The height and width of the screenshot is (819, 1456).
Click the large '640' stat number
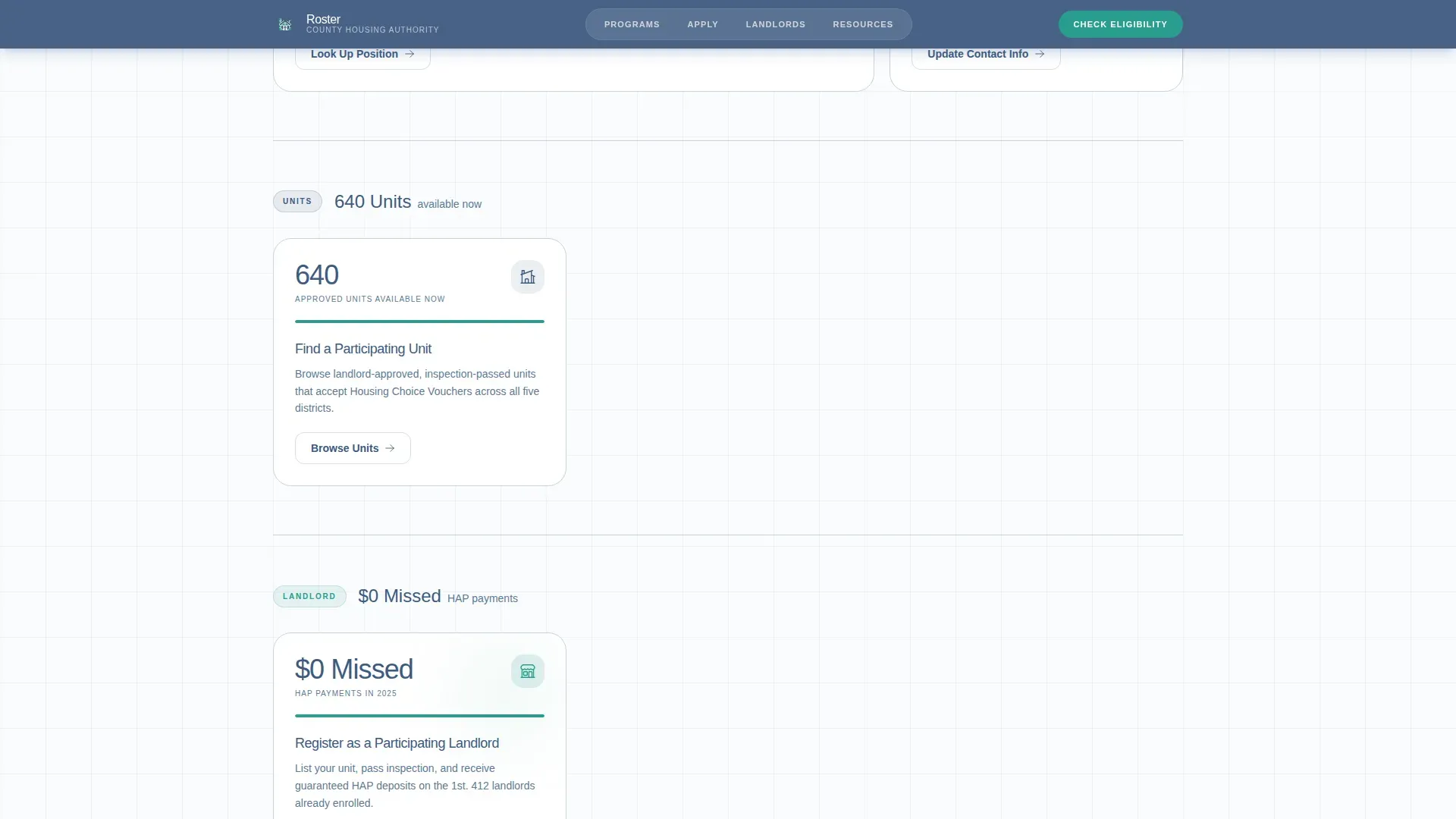[317, 275]
